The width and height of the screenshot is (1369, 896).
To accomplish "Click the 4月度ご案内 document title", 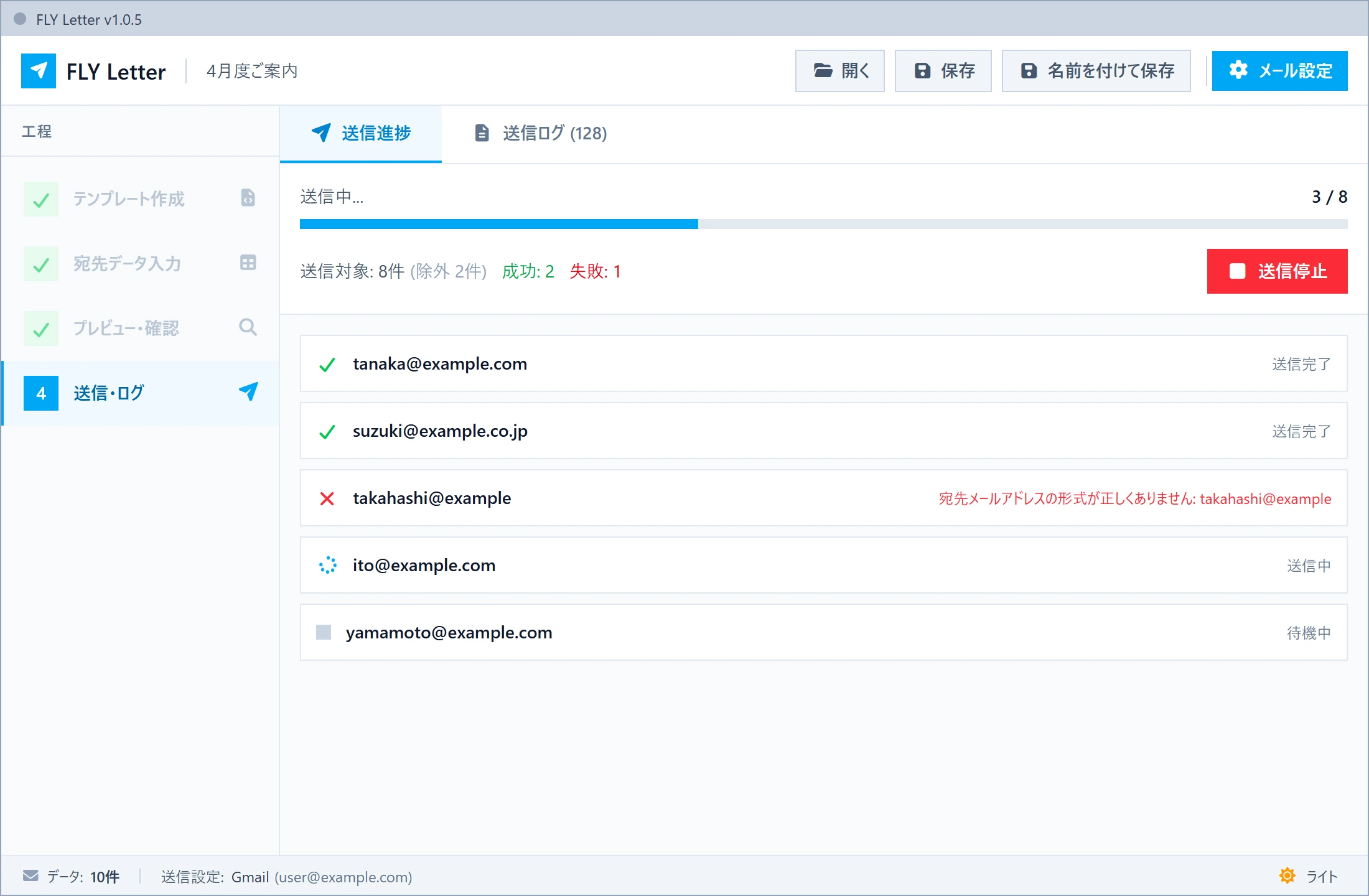I will pyautogui.click(x=252, y=71).
